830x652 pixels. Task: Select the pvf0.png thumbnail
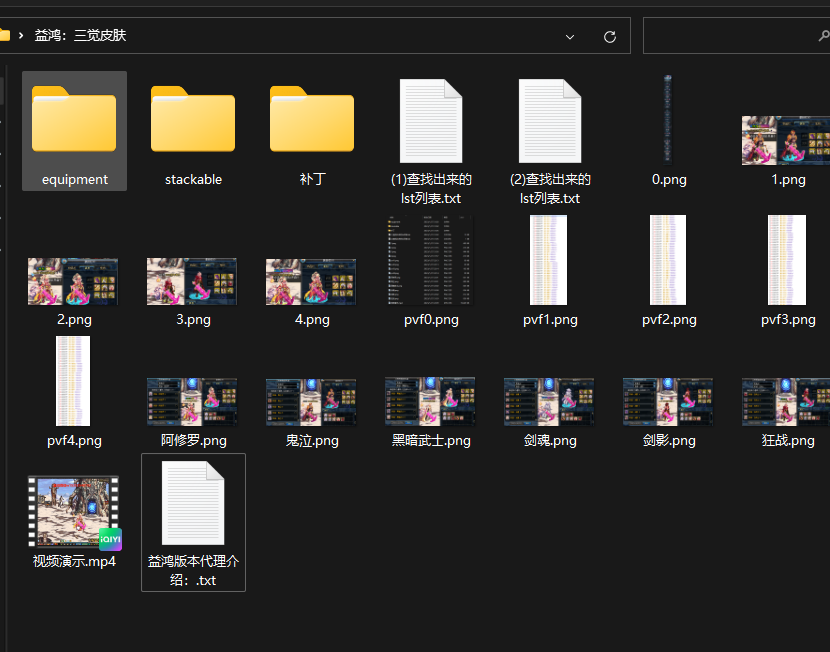tap(430, 260)
